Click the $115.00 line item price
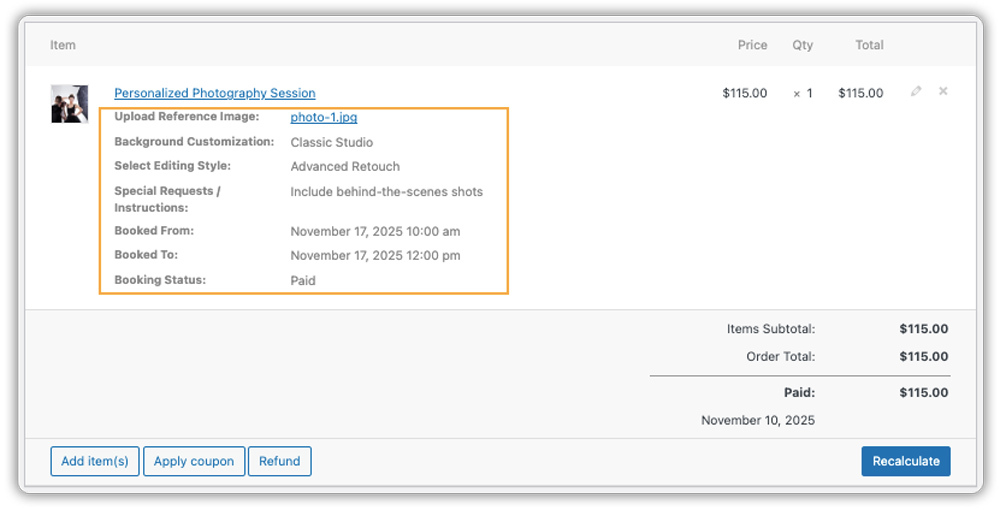 (x=745, y=93)
